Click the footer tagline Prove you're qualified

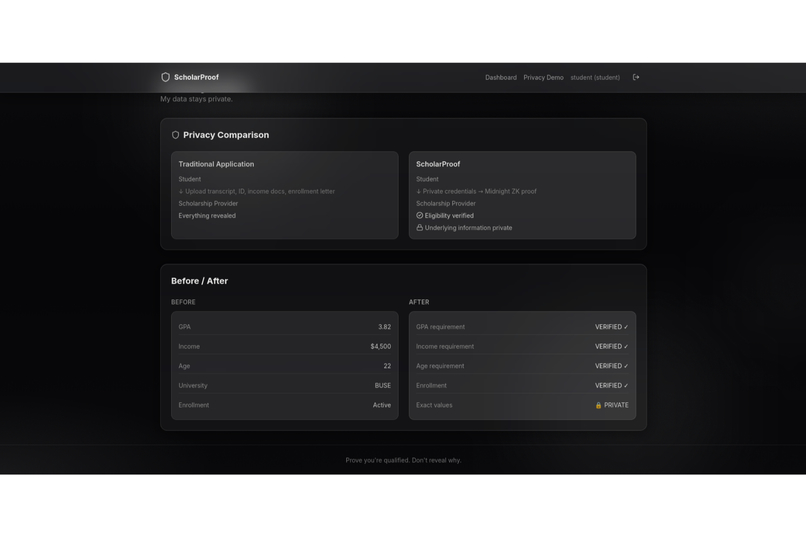click(404, 460)
